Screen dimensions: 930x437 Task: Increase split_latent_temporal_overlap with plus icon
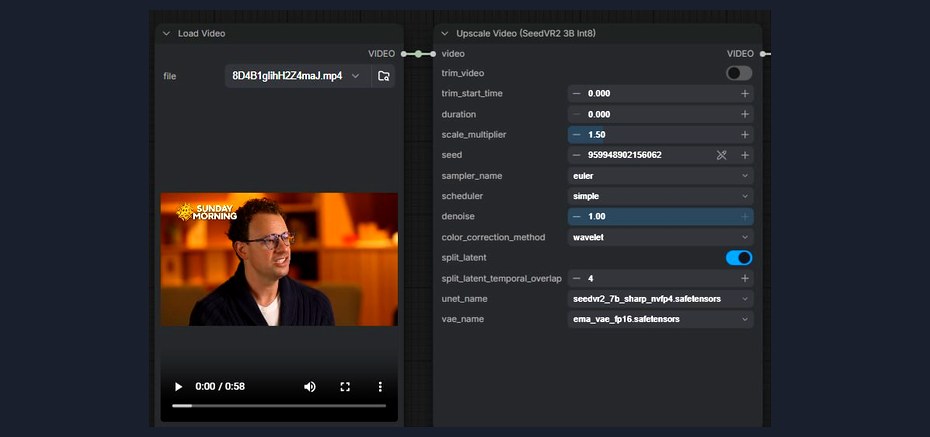(x=745, y=278)
